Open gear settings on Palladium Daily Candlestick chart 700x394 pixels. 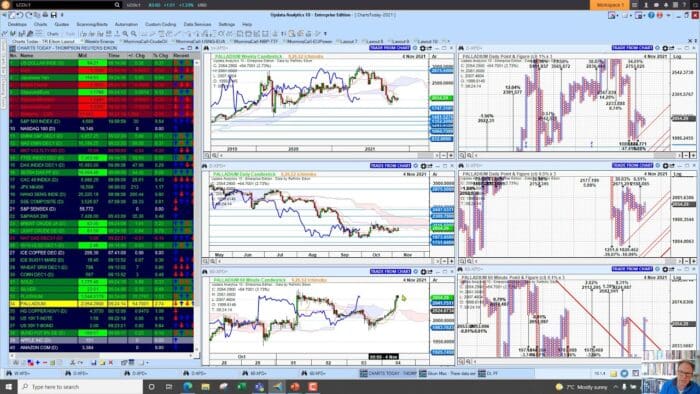click(x=422, y=166)
